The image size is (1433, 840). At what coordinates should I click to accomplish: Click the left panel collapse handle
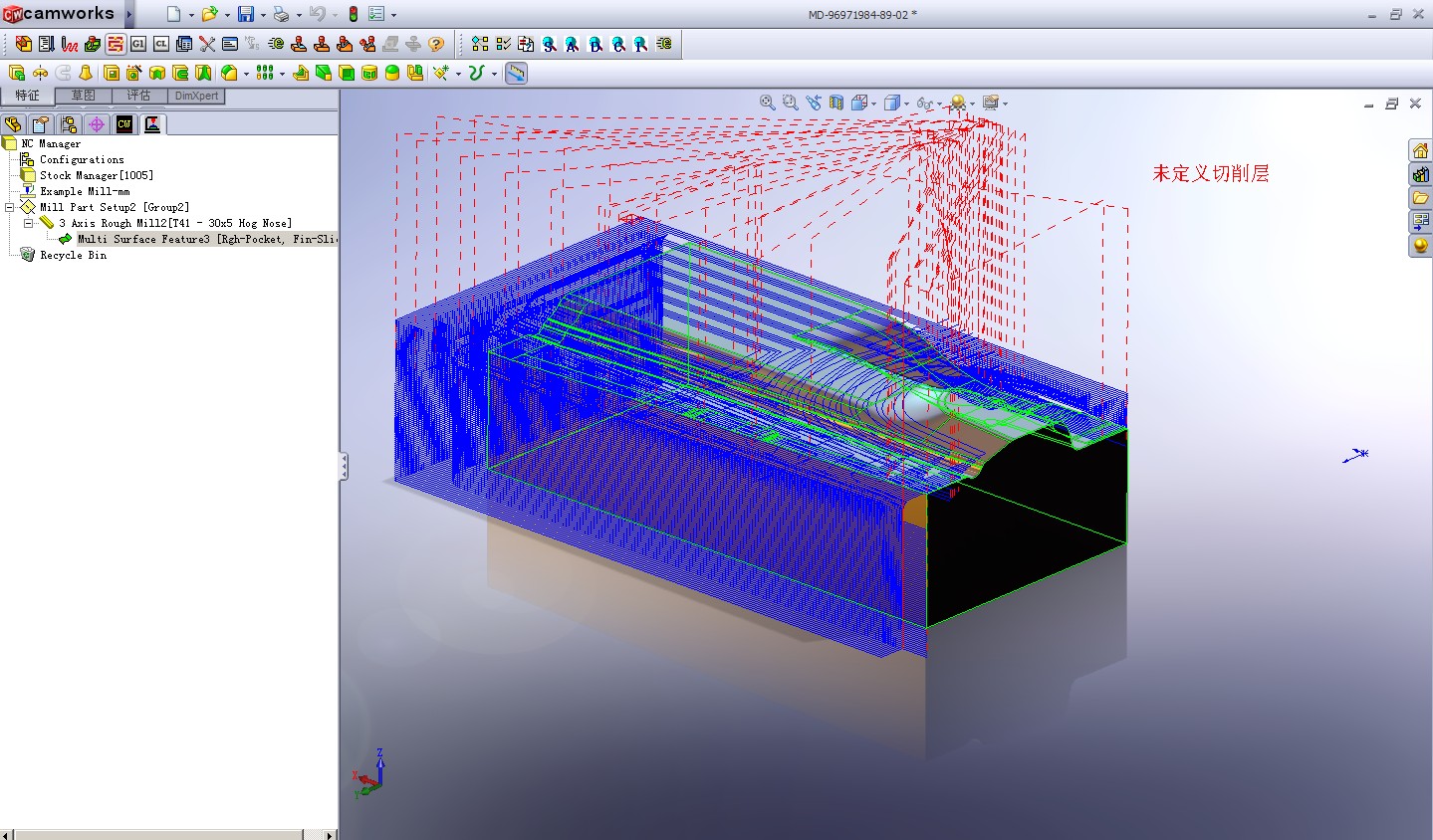pyautogui.click(x=344, y=466)
